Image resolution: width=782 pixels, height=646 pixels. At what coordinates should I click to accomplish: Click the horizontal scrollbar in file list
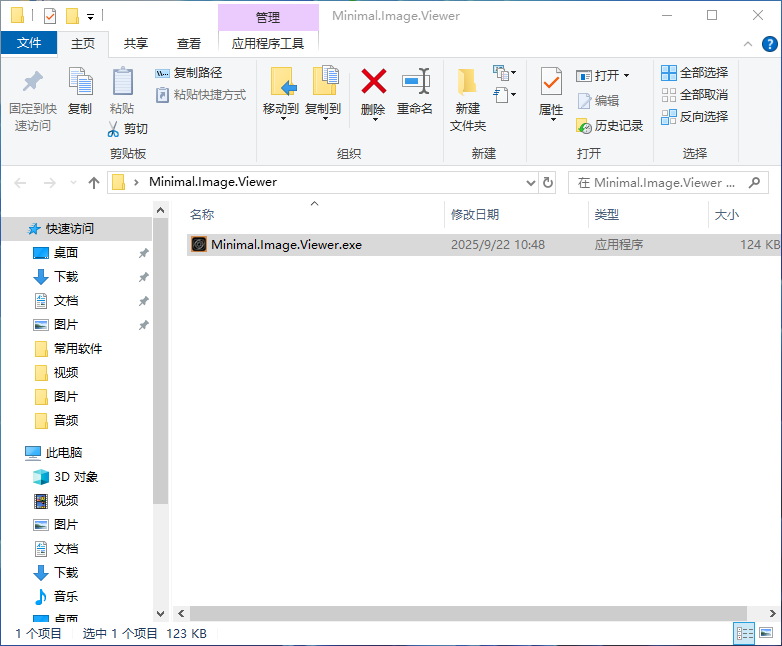468,613
